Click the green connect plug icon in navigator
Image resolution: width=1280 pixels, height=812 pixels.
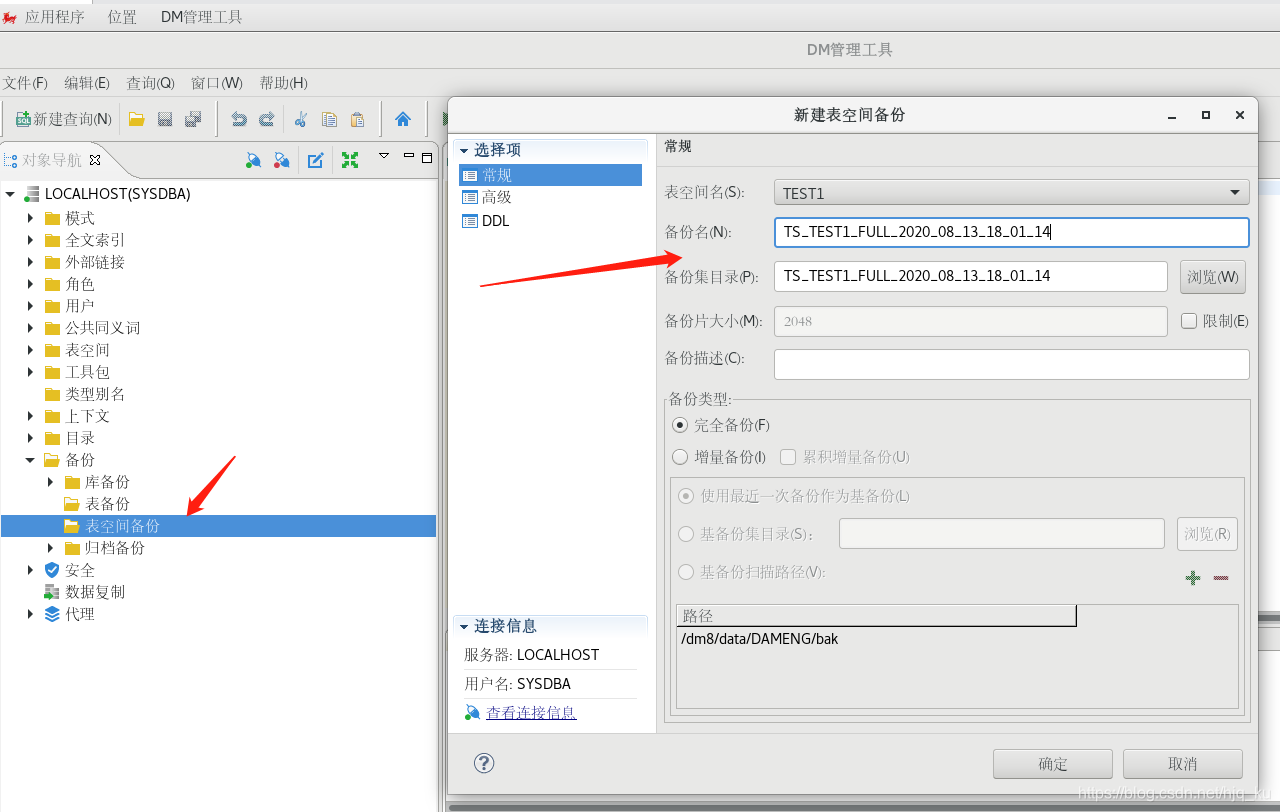[x=254, y=160]
